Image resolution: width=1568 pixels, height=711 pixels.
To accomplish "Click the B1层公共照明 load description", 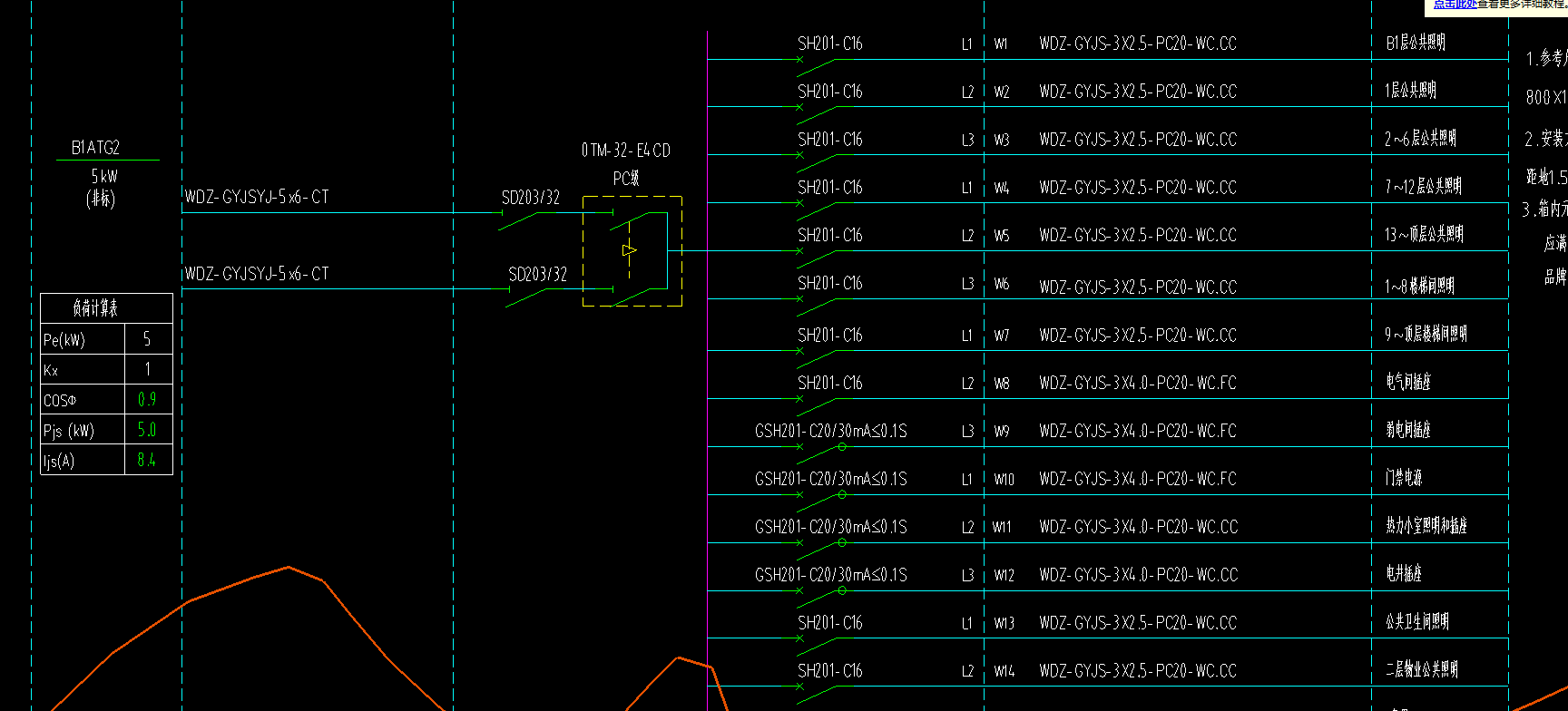I will point(1416,43).
